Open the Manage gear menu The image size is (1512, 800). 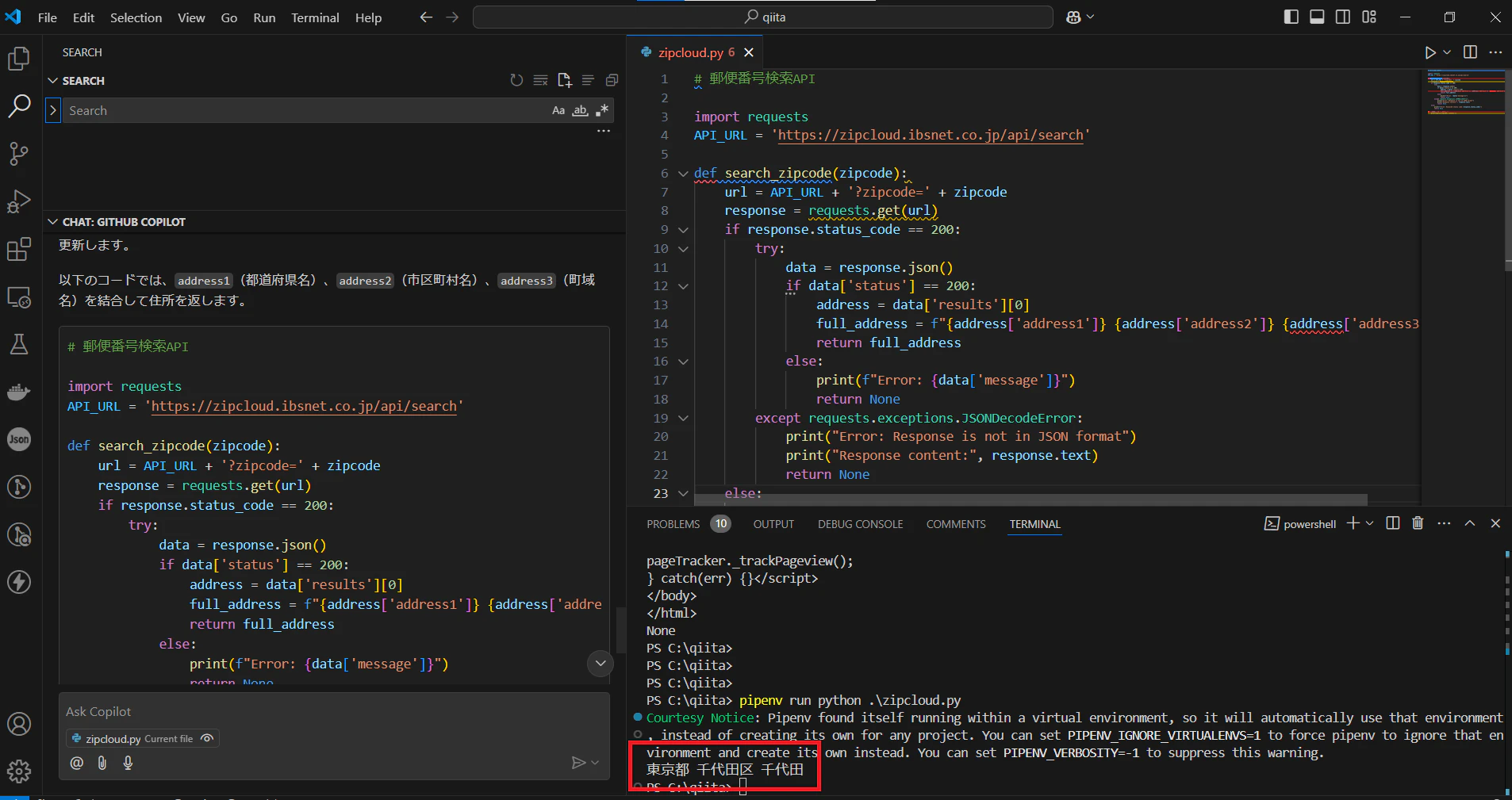click(19, 771)
